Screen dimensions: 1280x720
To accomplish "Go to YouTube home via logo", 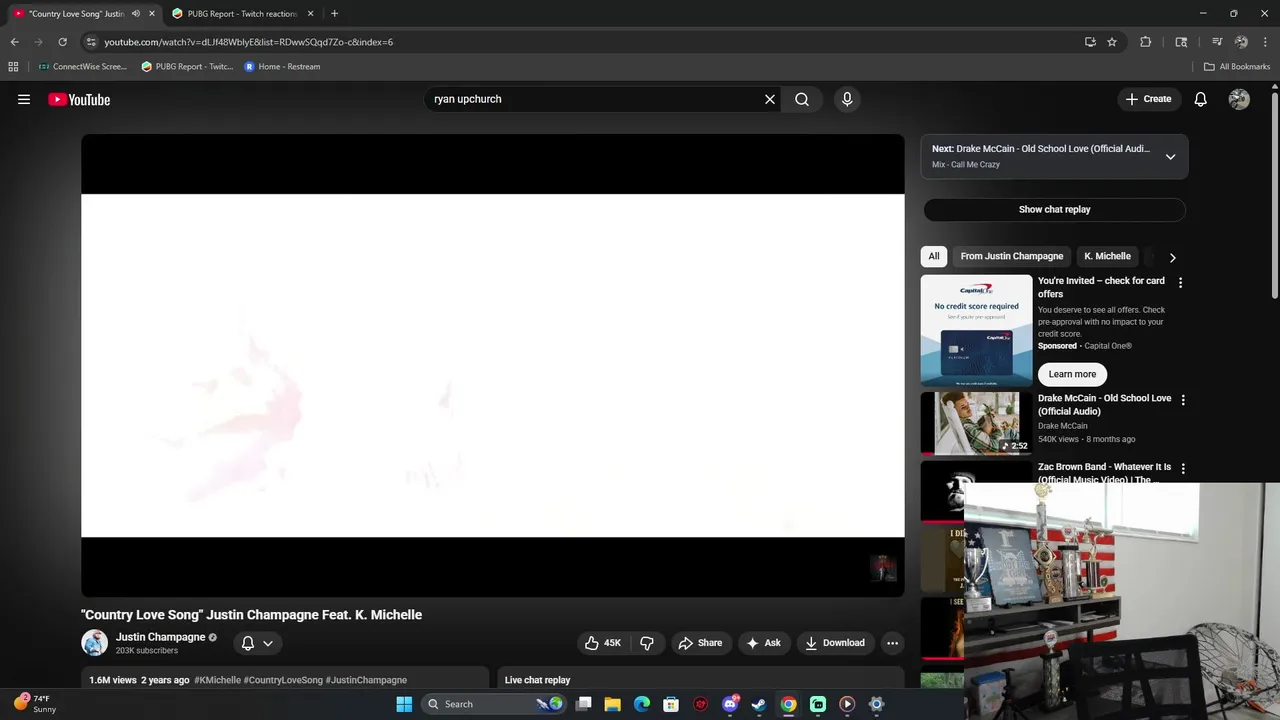I will coord(79,99).
